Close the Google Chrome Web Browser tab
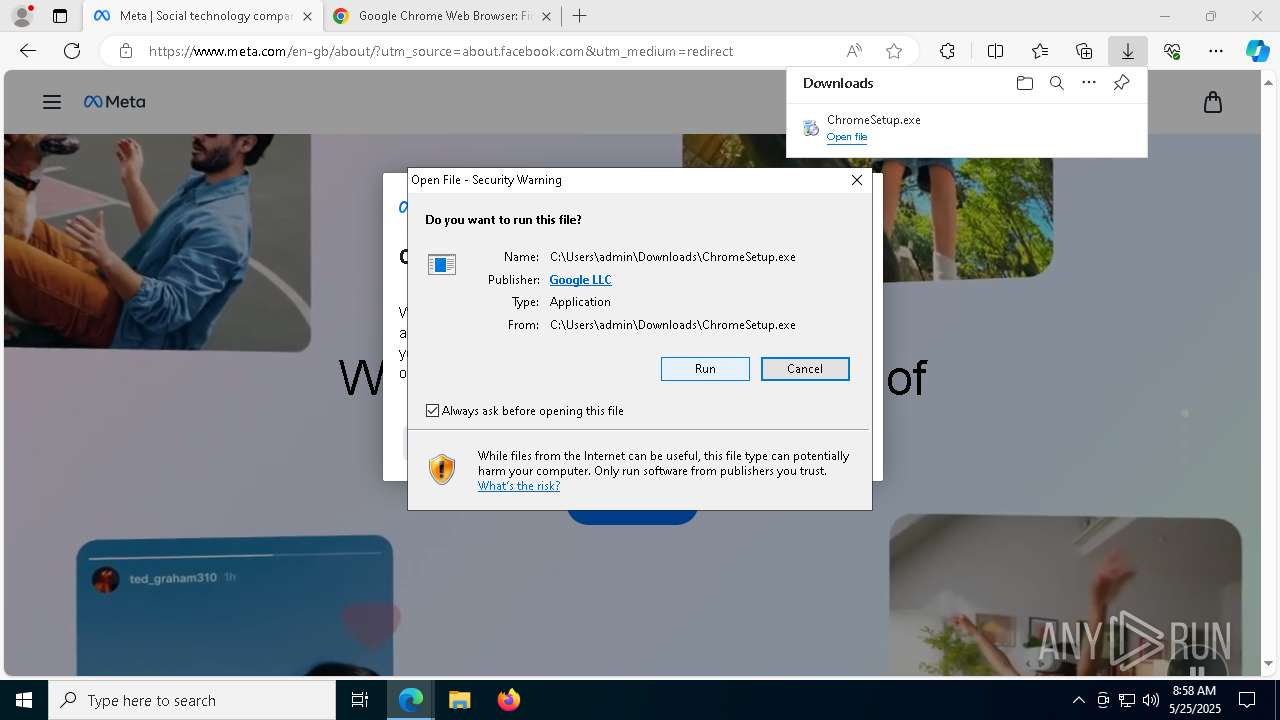Image resolution: width=1280 pixels, height=720 pixels. (546, 16)
